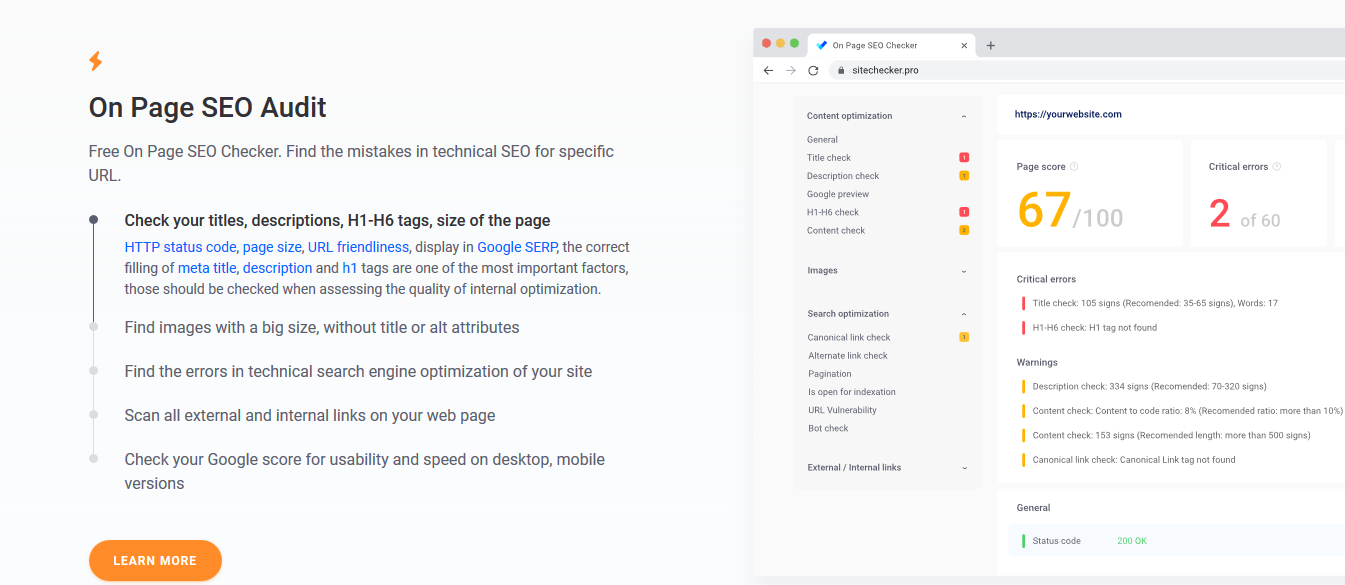Open the meta title link

click(207, 267)
